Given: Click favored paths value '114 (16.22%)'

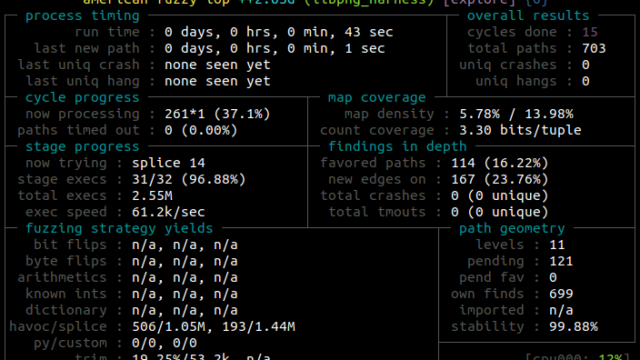Looking at the screenshot, I should 500,163.
